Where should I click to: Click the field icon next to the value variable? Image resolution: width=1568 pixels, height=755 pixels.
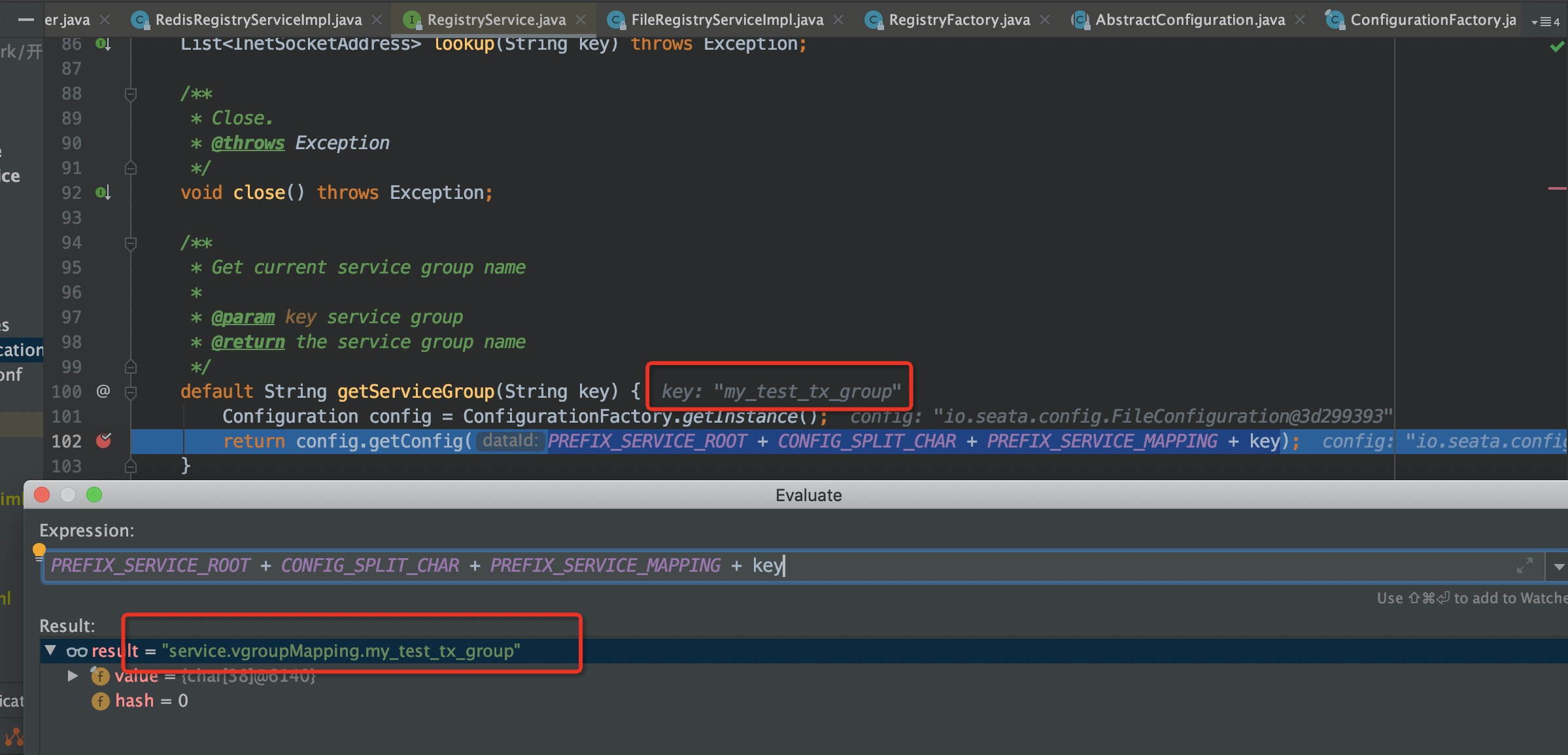[x=99, y=675]
